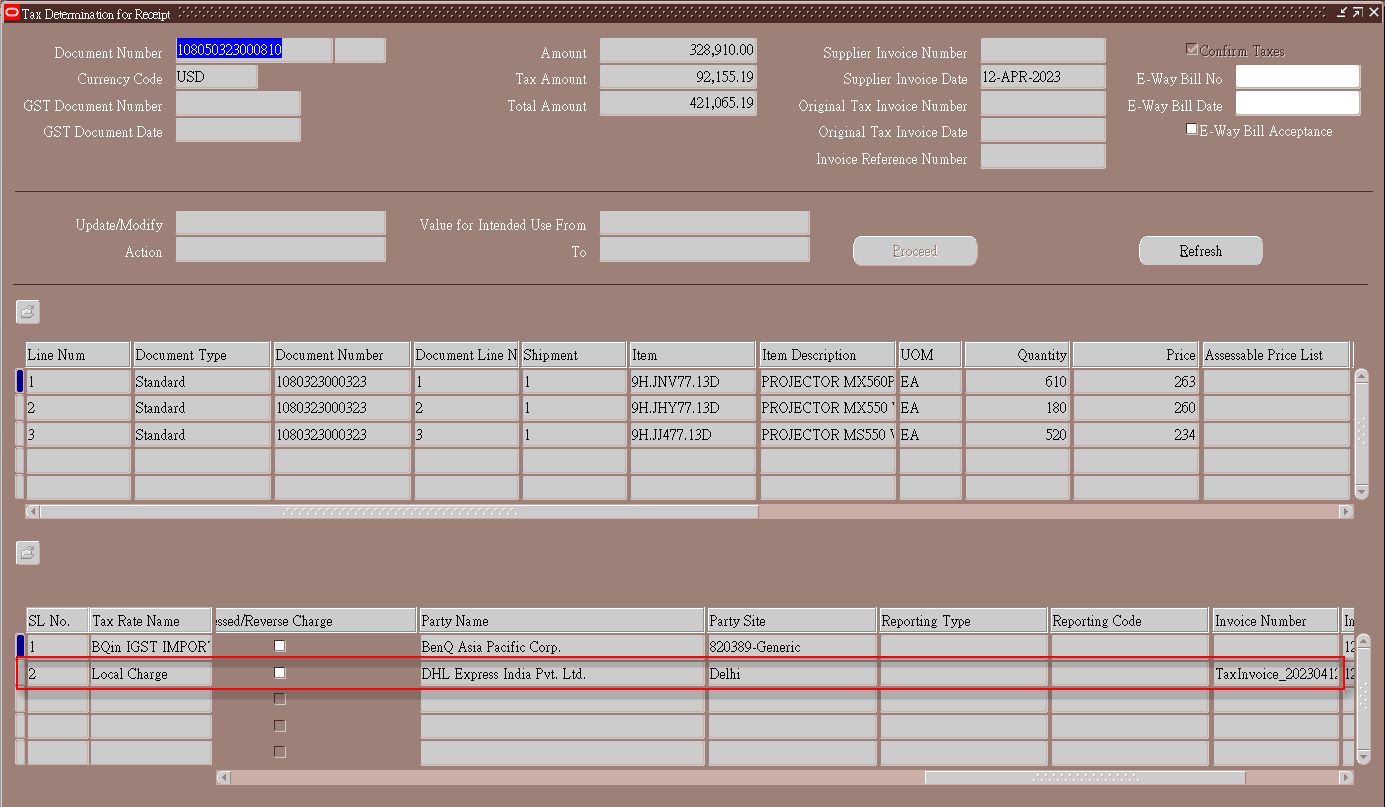1385x807 pixels.
Task: Click the Update/Modify field
Action: 280,222
